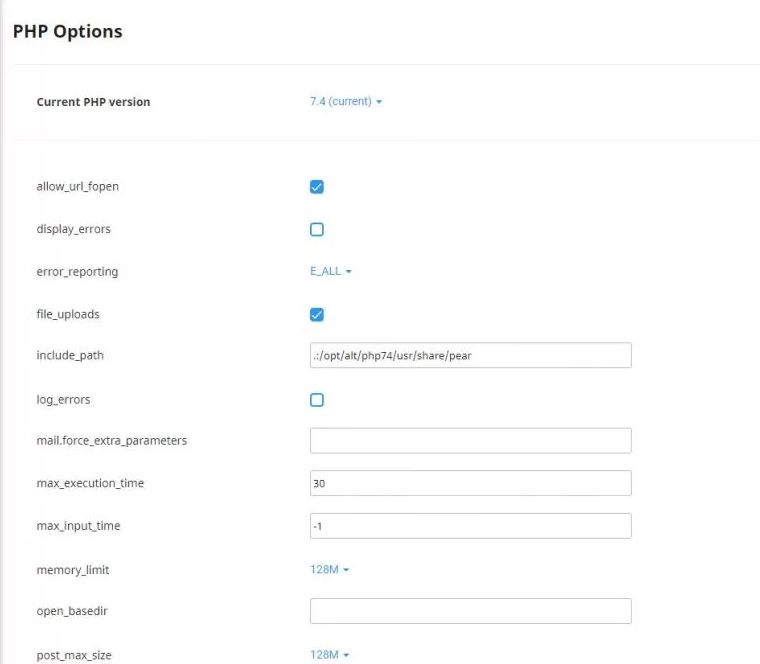Click the Current PHP version label
Screen dimensions: 760x664
click(93, 102)
